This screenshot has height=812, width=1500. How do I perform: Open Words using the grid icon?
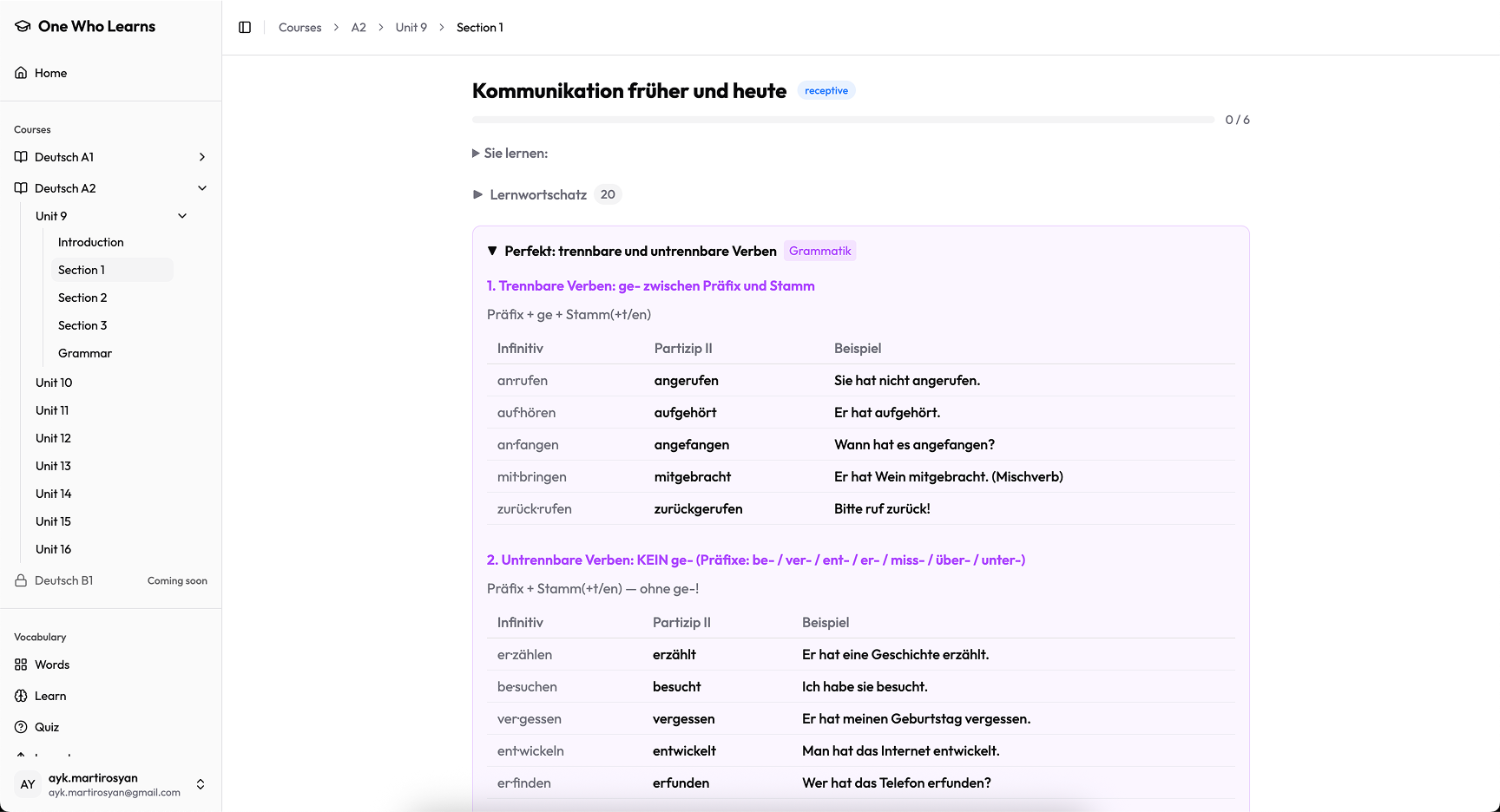[x=20, y=665]
